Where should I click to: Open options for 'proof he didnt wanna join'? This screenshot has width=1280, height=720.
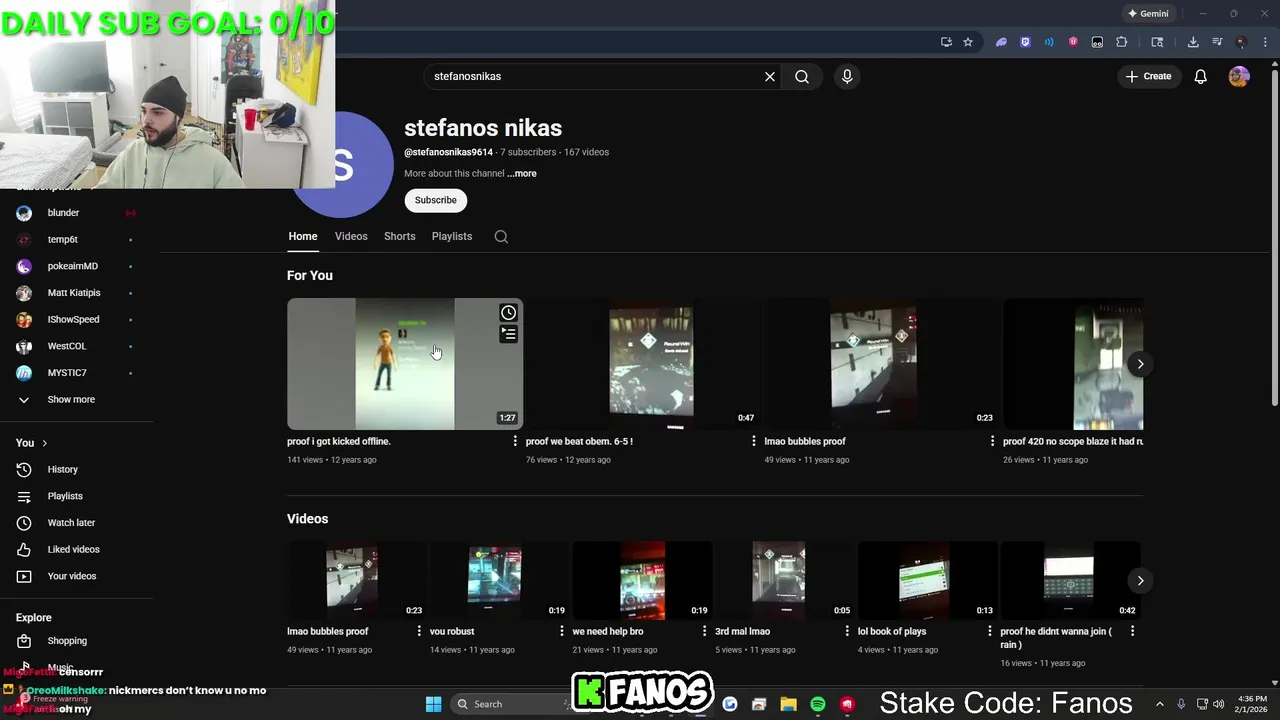pyautogui.click(x=1132, y=631)
